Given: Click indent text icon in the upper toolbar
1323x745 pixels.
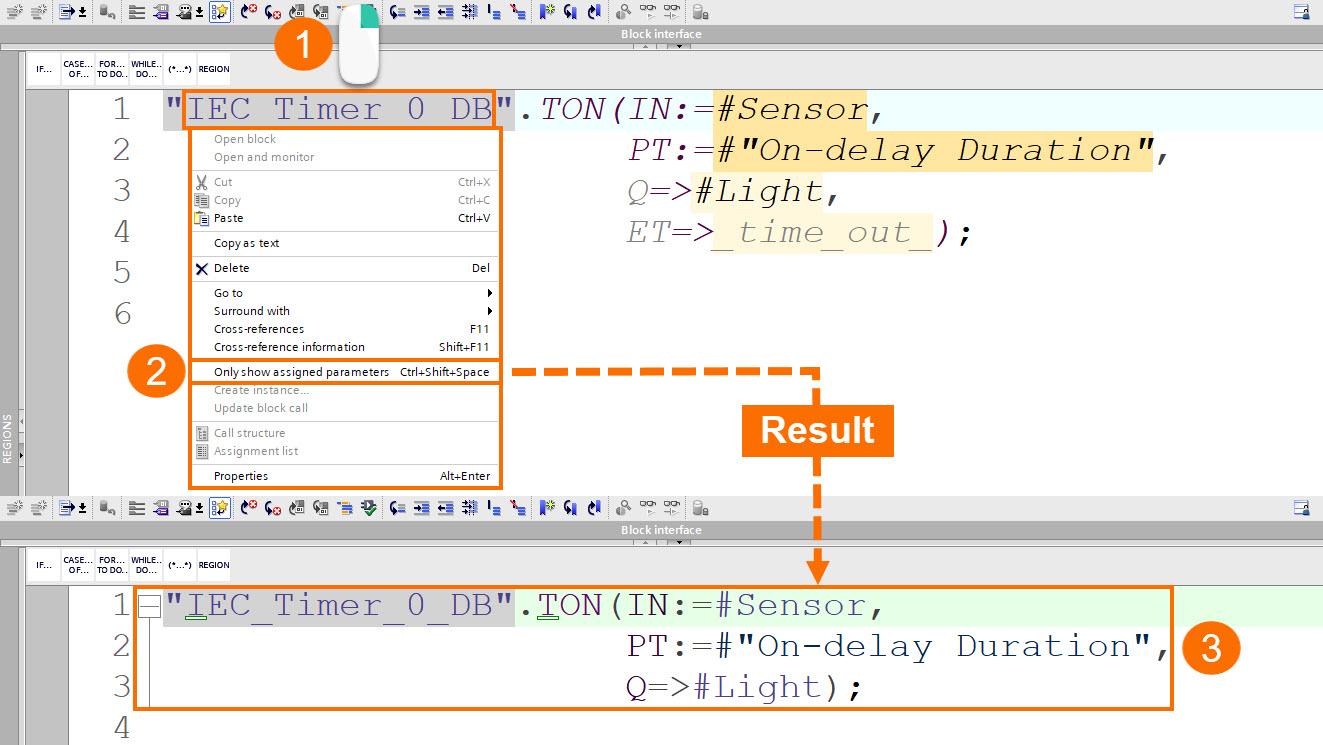Looking at the screenshot, I should 421,12.
